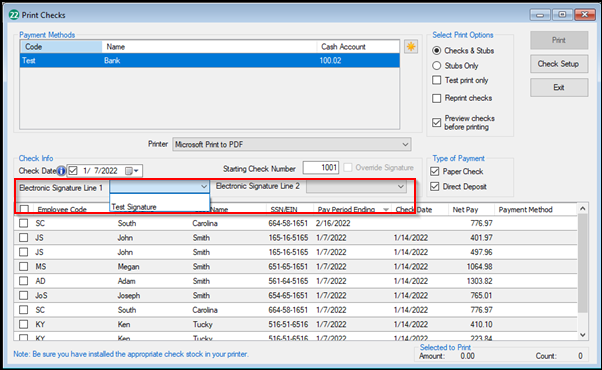The width and height of the screenshot is (602, 370).
Task: Edit the Starting Check Number field
Action: click(x=321, y=168)
